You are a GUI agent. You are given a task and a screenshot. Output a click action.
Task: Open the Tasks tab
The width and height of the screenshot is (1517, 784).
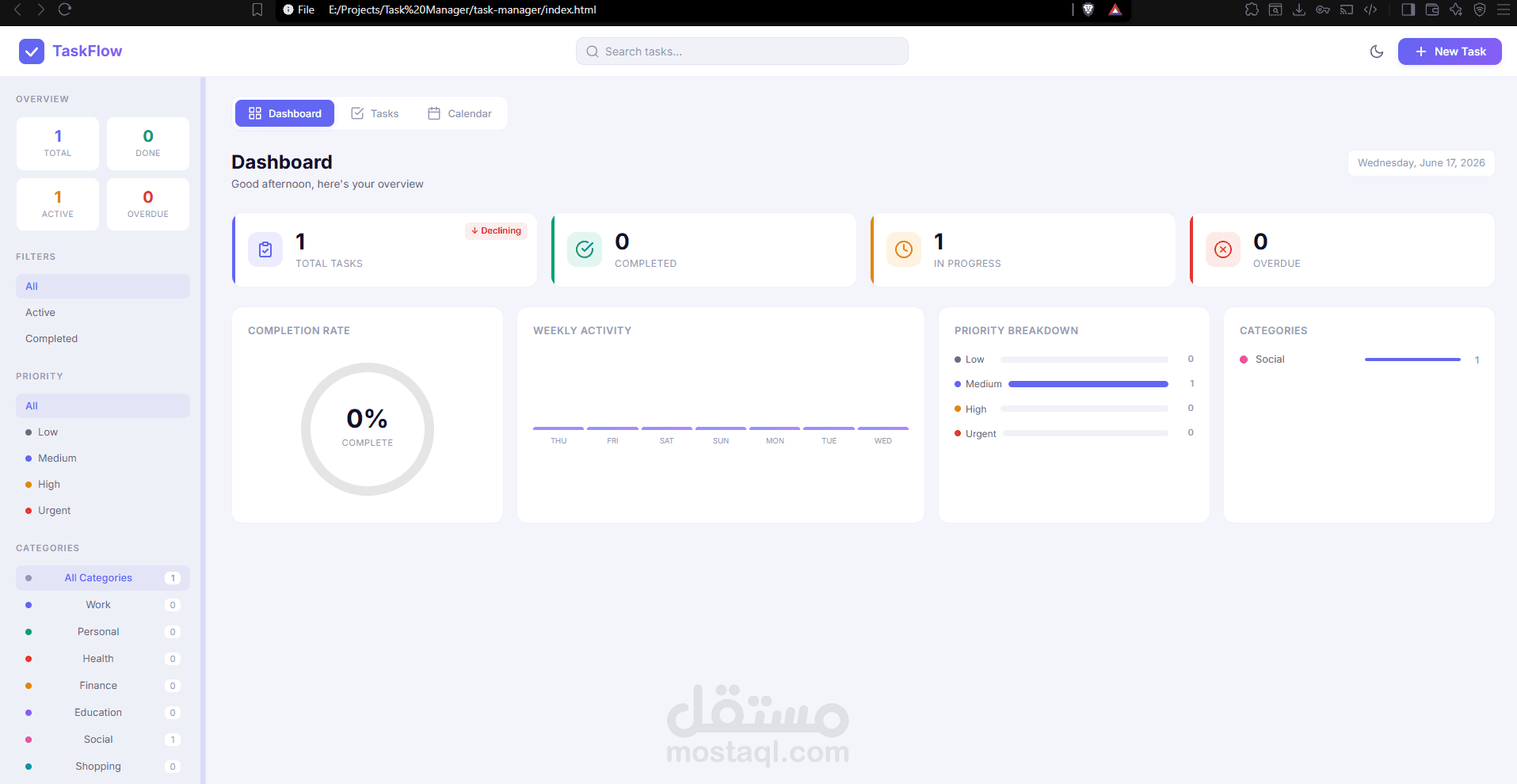coord(375,113)
